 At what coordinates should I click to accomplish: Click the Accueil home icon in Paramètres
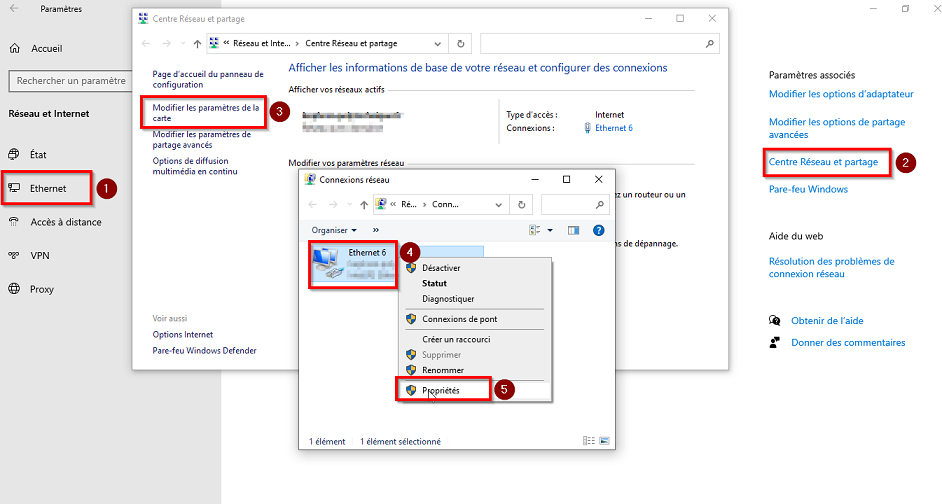pyautogui.click(x=15, y=49)
